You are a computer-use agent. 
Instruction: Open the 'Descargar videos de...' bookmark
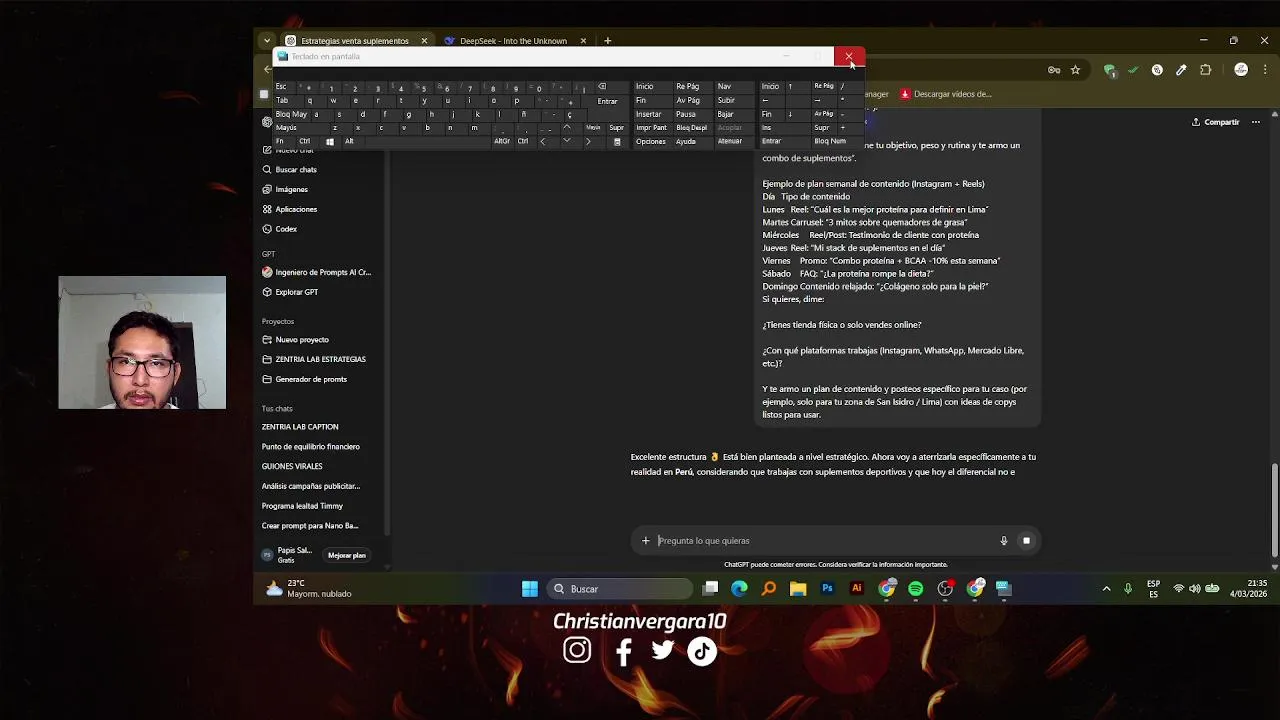point(946,94)
